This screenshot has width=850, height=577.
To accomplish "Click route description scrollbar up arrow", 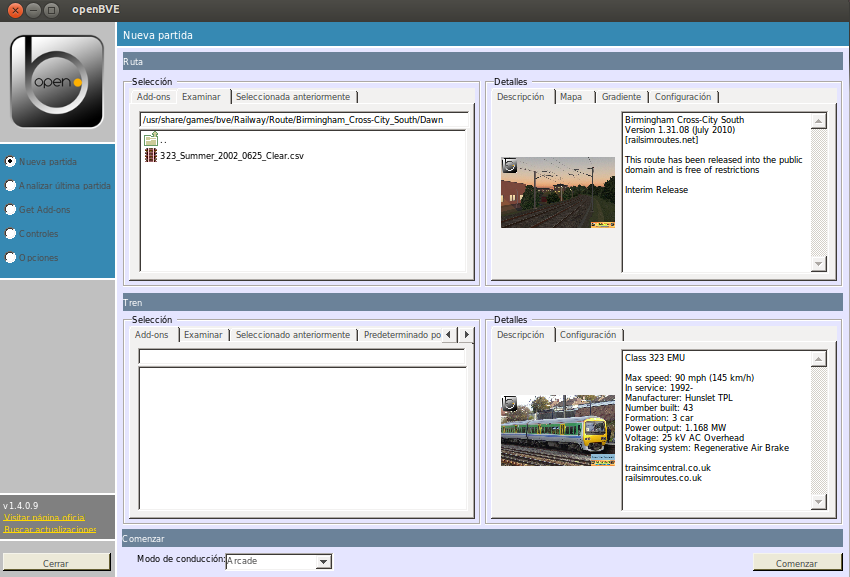I will [x=819, y=120].
